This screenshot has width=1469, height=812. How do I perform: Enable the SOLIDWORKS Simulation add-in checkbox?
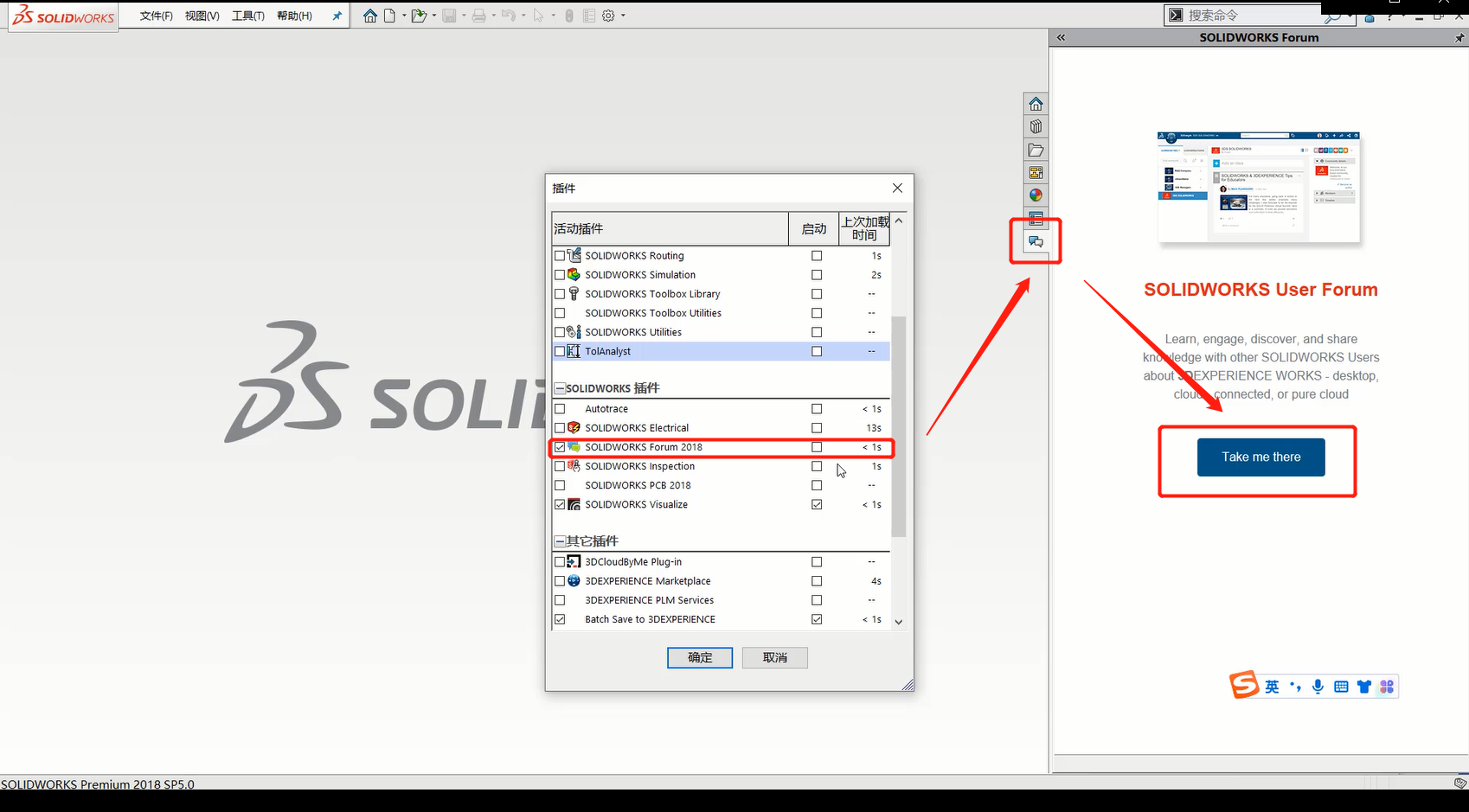coord(560,275)
